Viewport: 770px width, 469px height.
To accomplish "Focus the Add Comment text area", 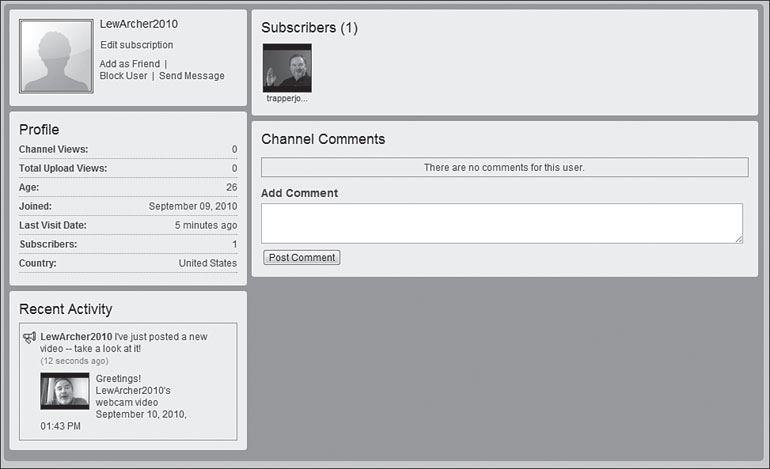I will pos(501,223).
